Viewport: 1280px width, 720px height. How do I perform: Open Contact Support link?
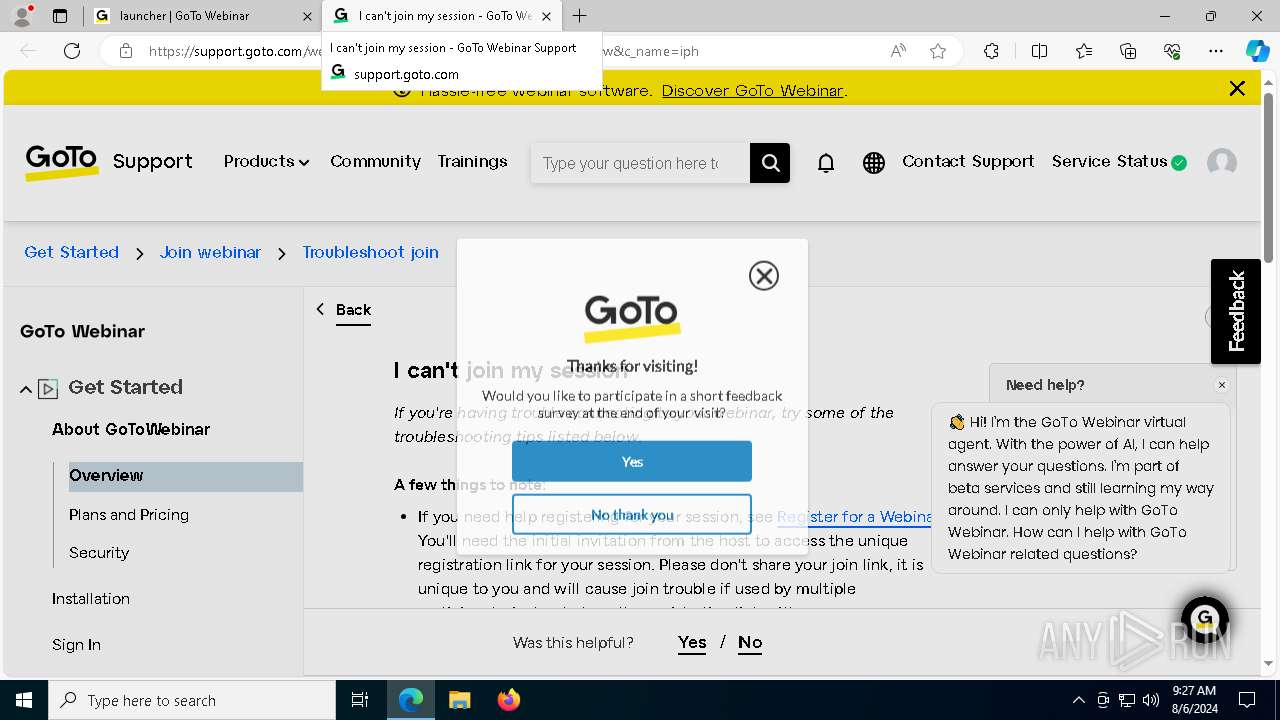coord(968,161)
